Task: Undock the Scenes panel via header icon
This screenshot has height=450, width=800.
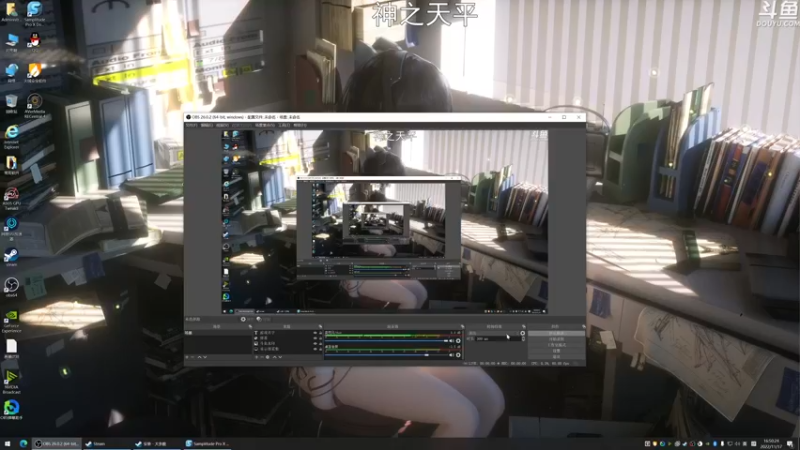Action: [251, 327]
